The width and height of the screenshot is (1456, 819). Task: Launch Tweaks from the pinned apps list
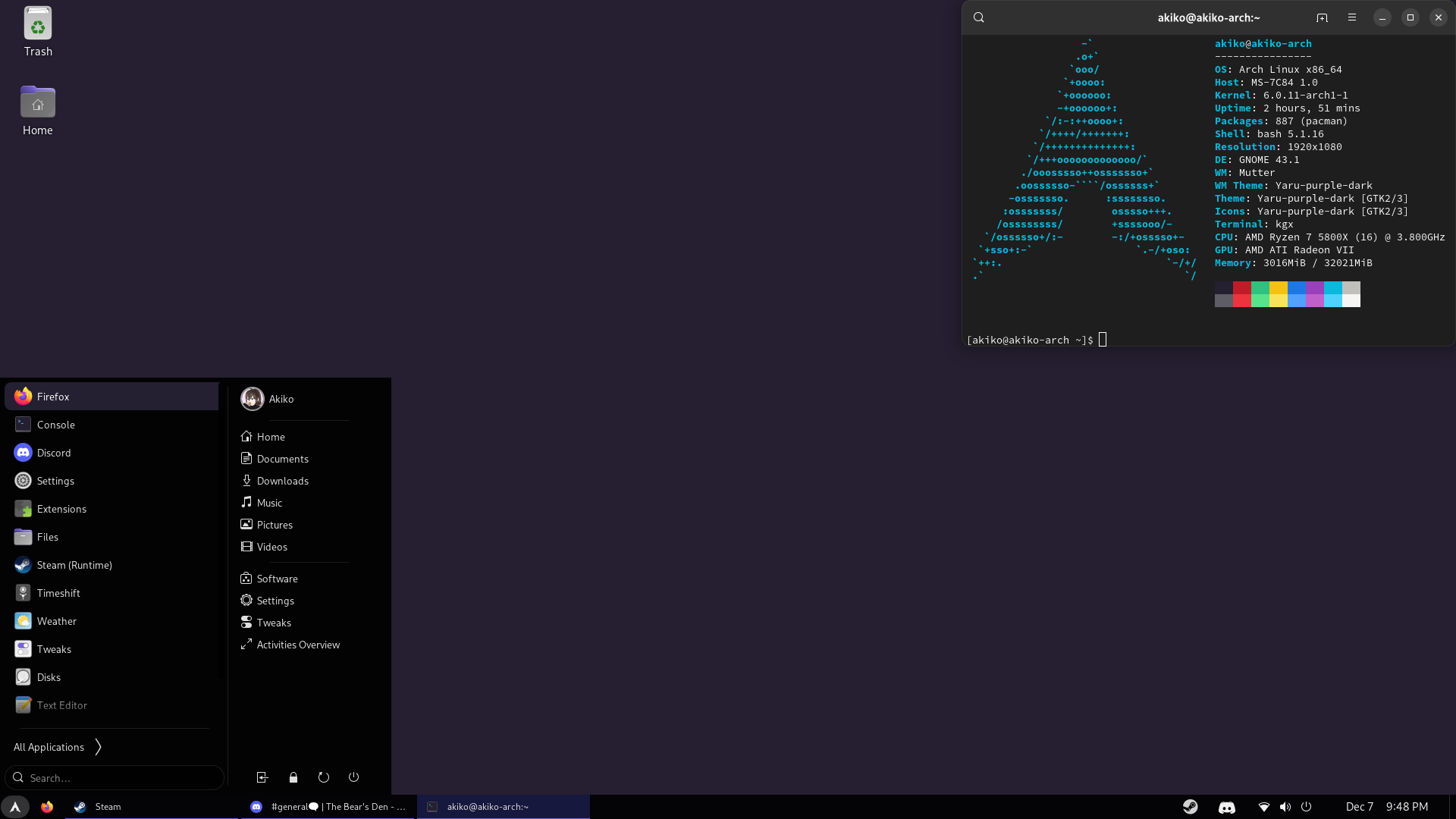[x=111, y=649]
